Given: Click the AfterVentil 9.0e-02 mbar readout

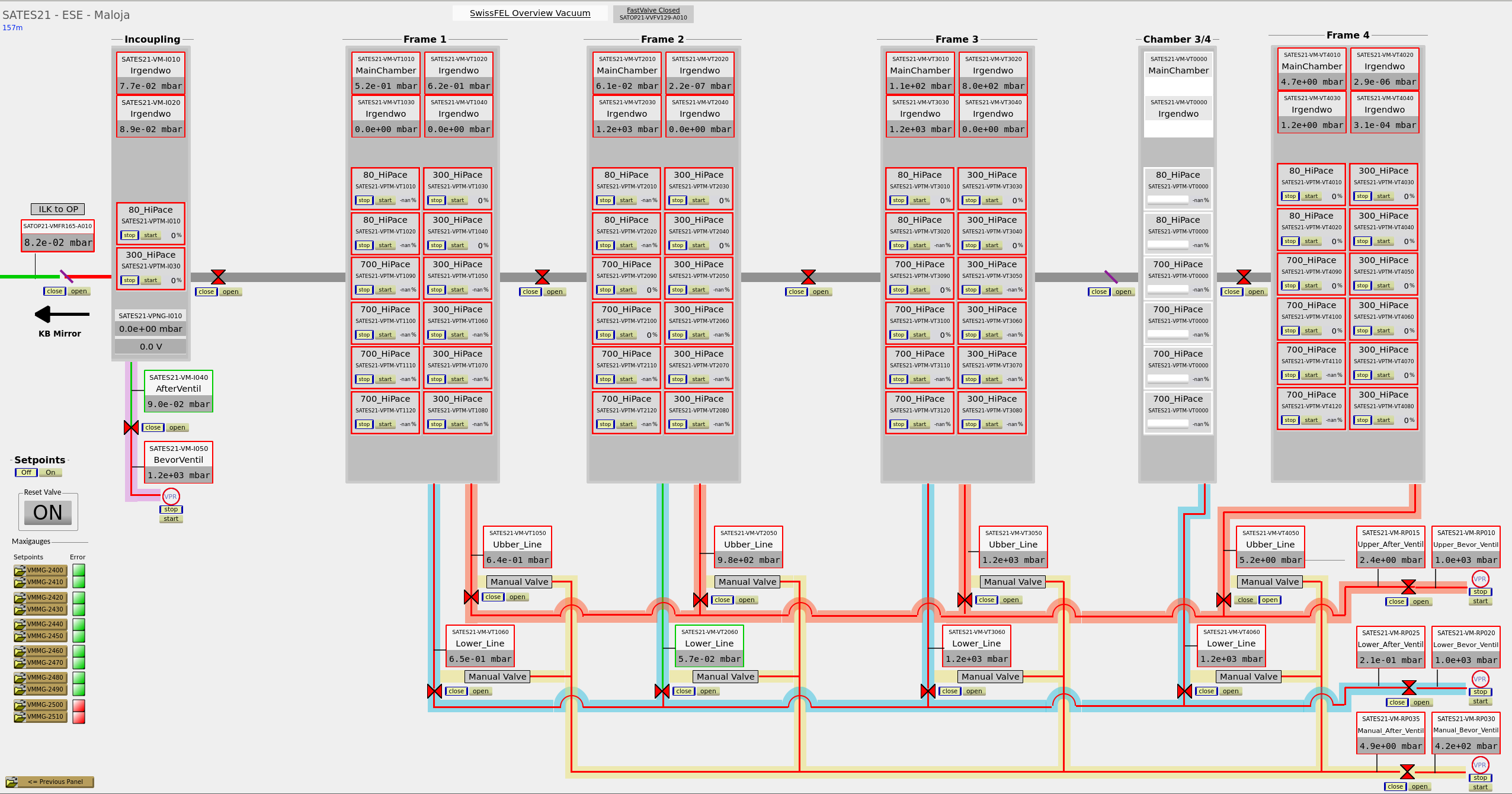Looking at the screenshot, I should [x=178, y=404].
